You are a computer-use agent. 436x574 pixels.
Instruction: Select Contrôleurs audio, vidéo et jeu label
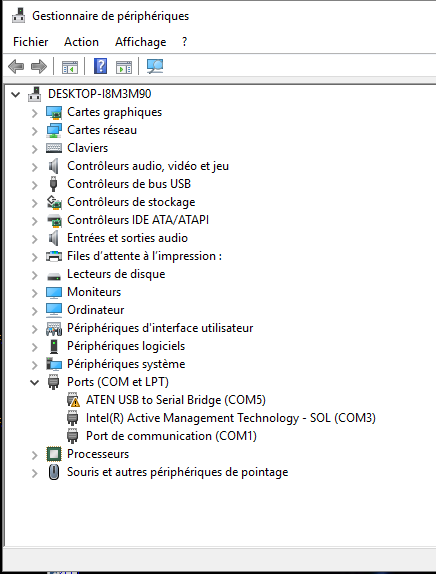tap(148, 166)
